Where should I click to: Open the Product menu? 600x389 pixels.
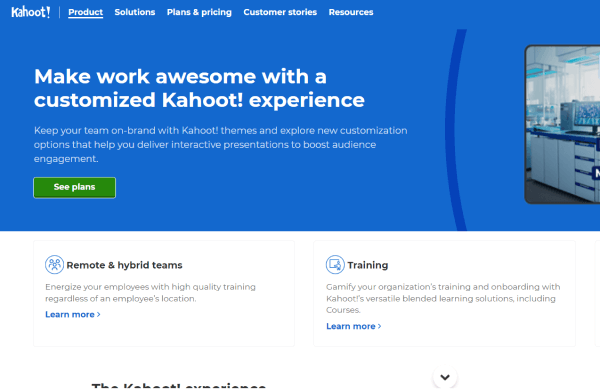pyautogui.click(x=85, y=12)
